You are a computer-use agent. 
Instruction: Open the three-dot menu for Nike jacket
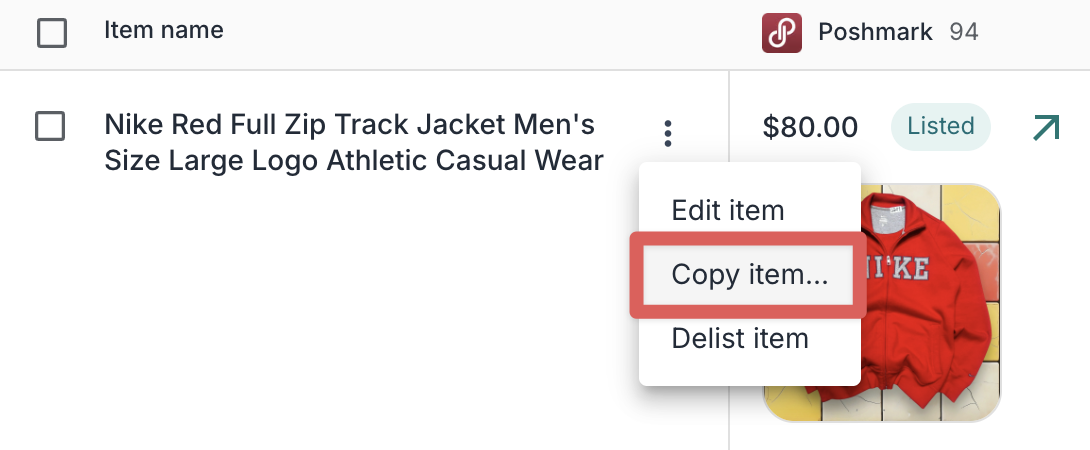point(668,133)
